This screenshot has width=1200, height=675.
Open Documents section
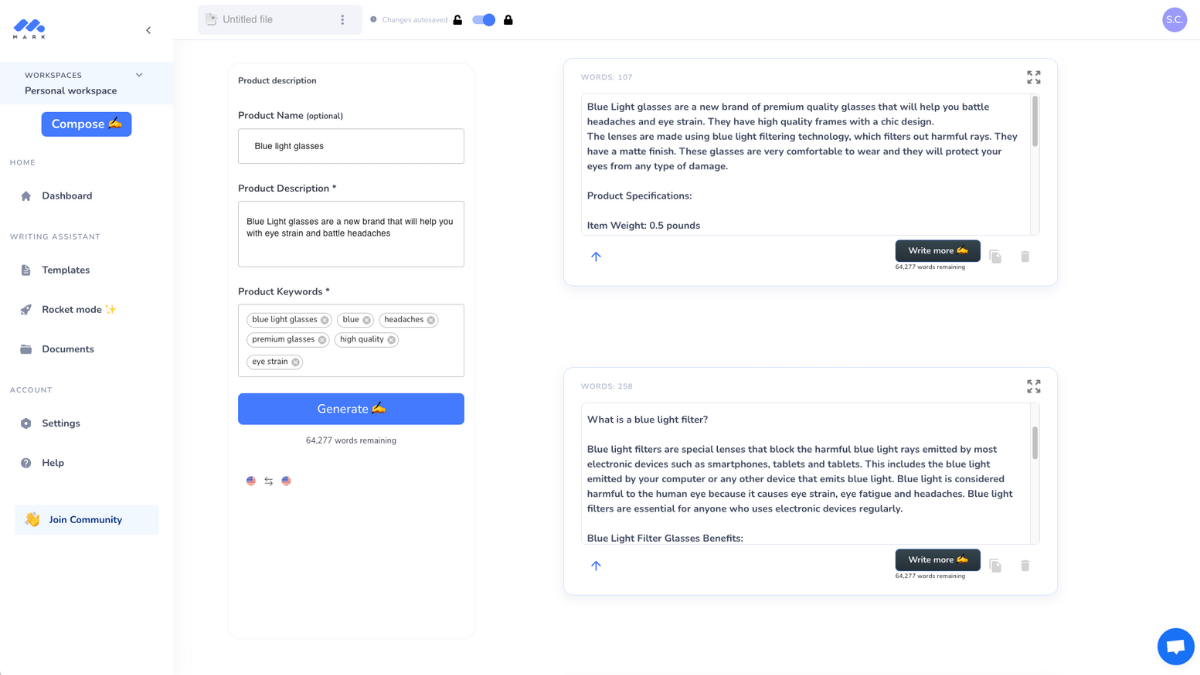tap(68, 349)
